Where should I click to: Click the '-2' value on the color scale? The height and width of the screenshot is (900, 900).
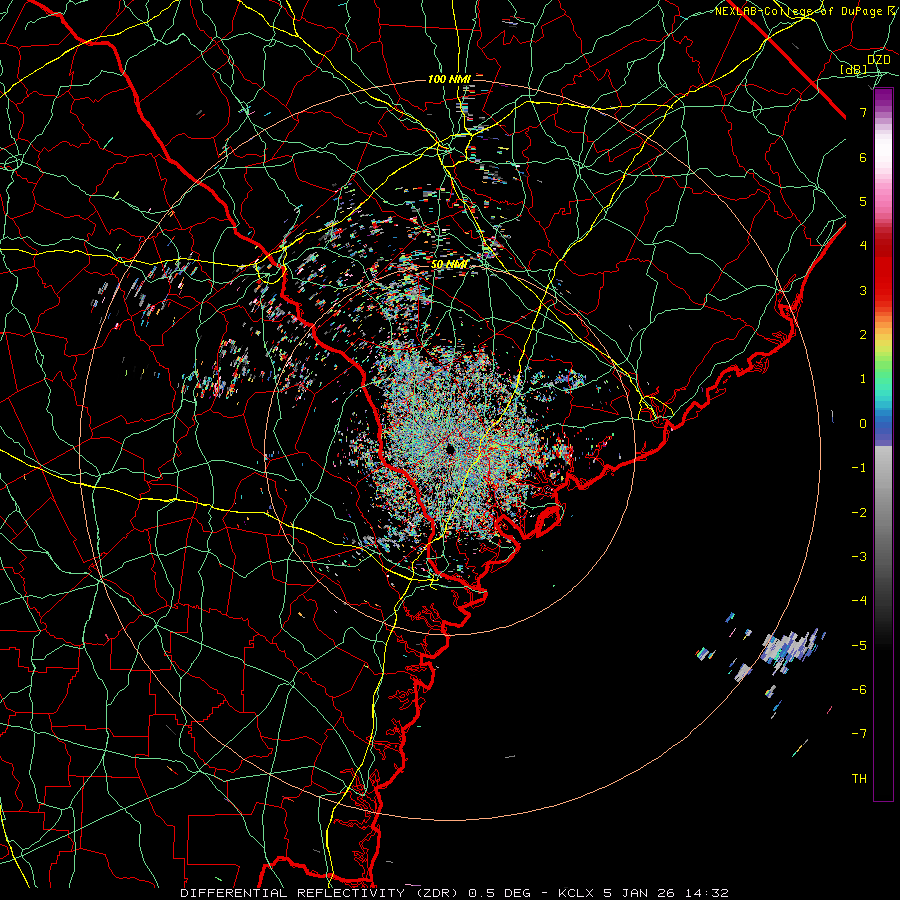859,513
